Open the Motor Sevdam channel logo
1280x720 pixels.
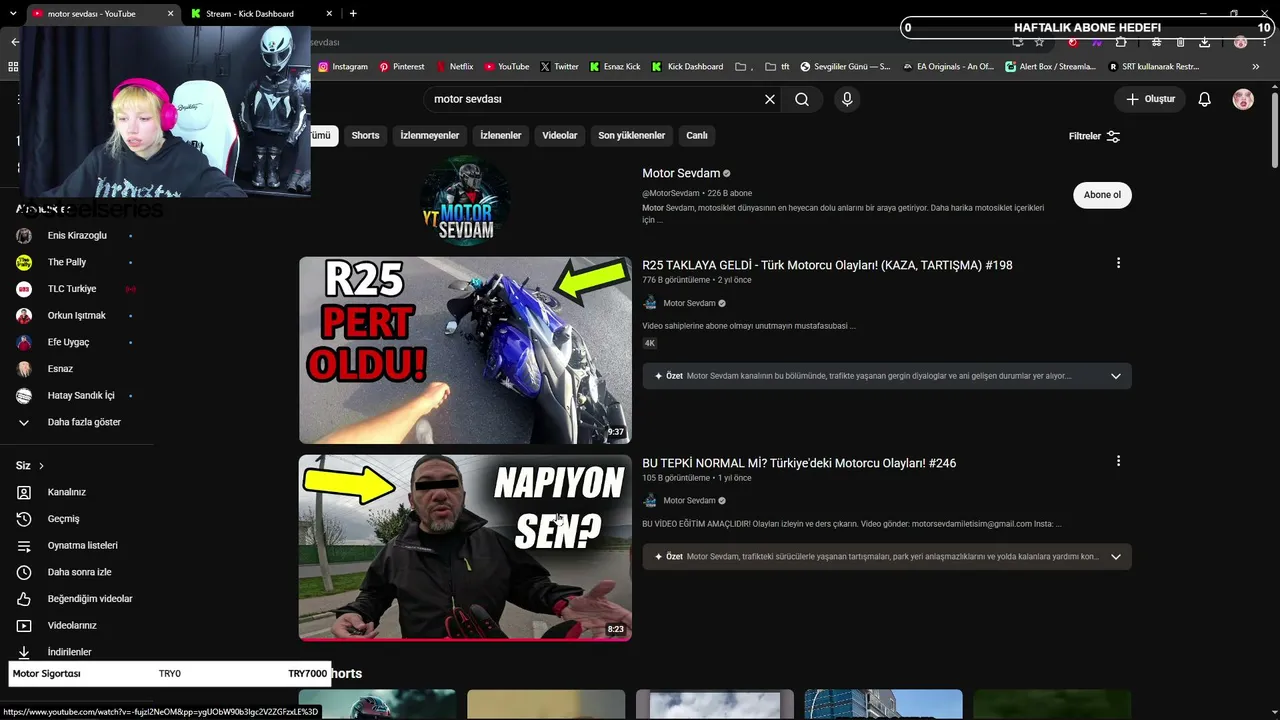coord(465,200)
